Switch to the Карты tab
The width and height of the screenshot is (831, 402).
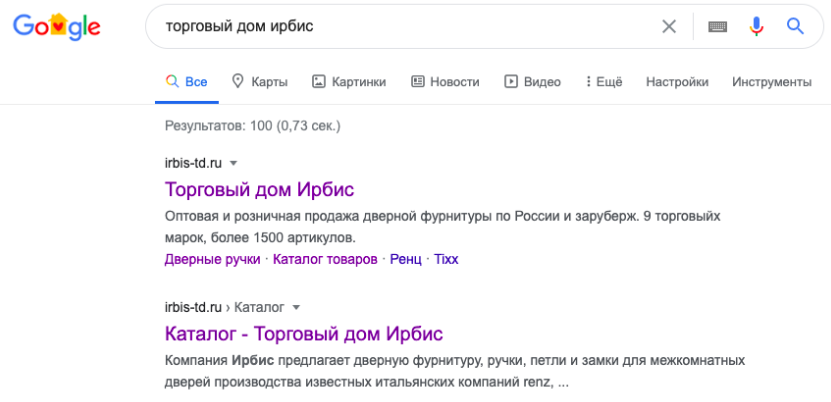(x=260, y=82)
